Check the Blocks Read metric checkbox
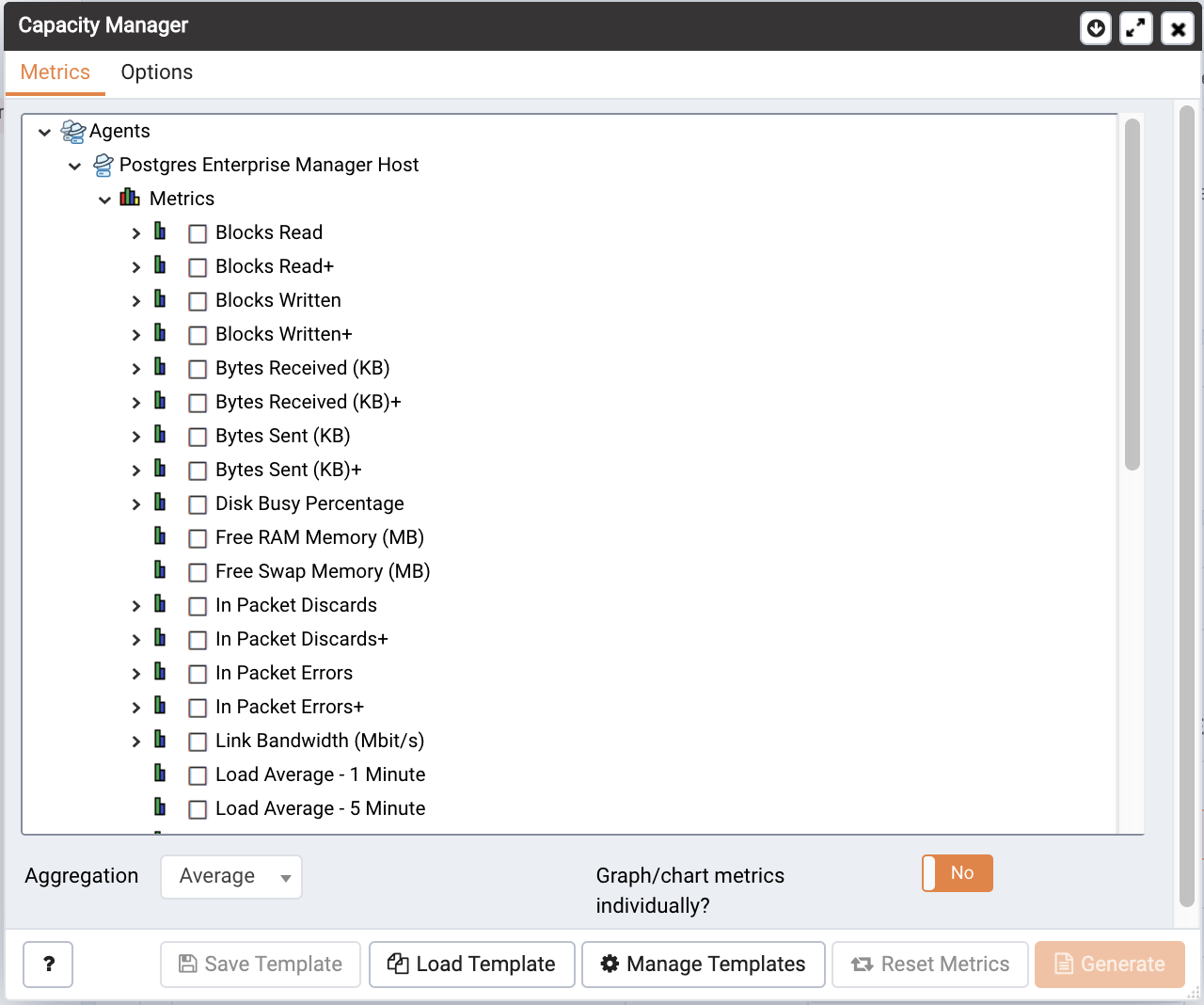Image resolution: width=1204 pixels, height=1005 pixels. 198,233
